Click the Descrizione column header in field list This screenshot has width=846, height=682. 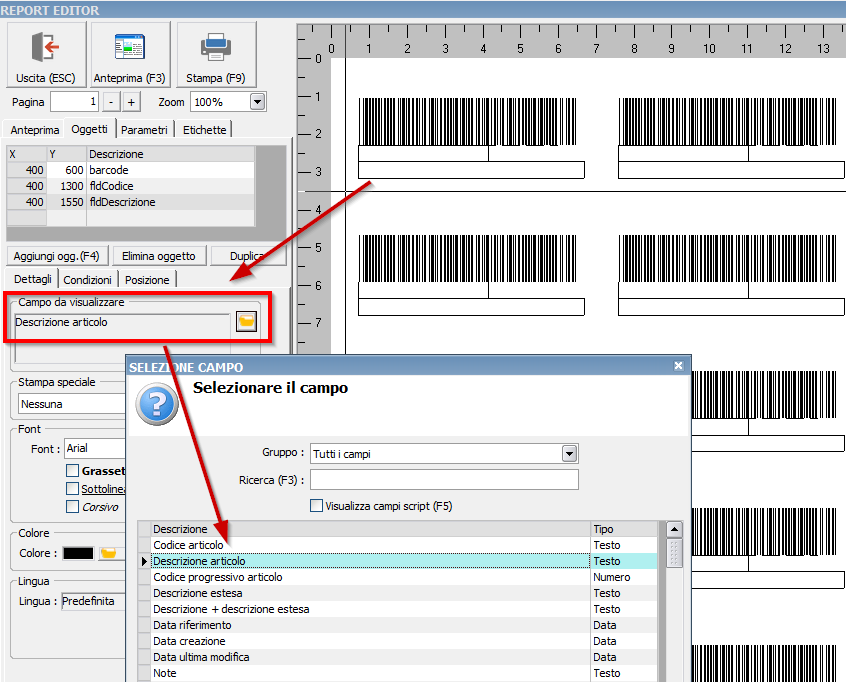[371, 529]
